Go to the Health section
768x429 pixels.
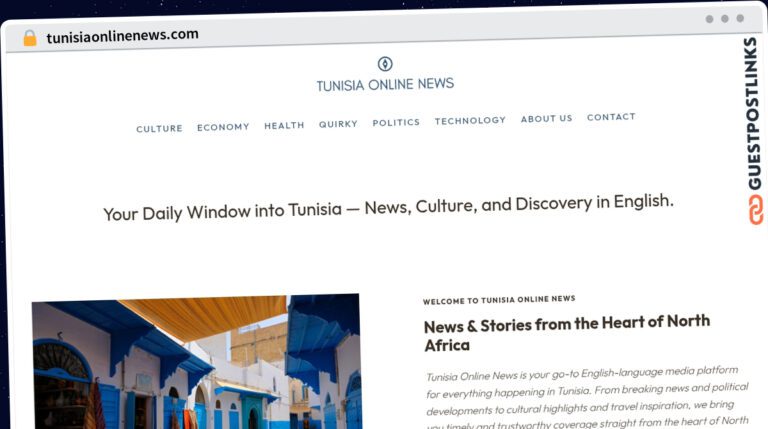[284, 125]
